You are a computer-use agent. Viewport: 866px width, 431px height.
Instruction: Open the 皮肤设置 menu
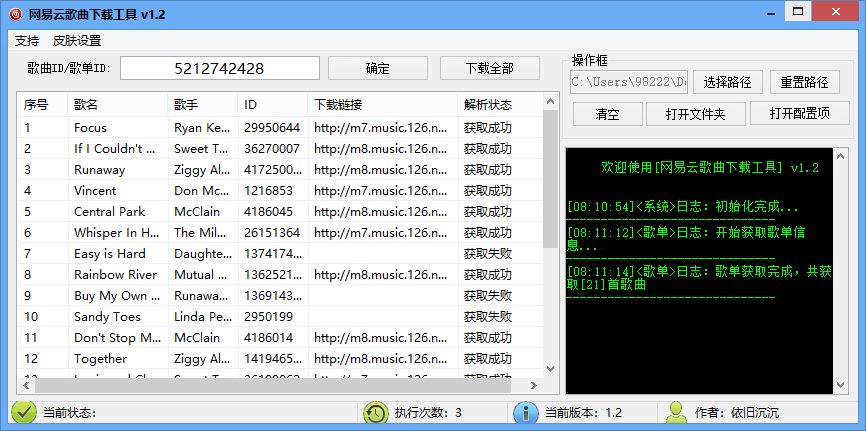(77, 41)
